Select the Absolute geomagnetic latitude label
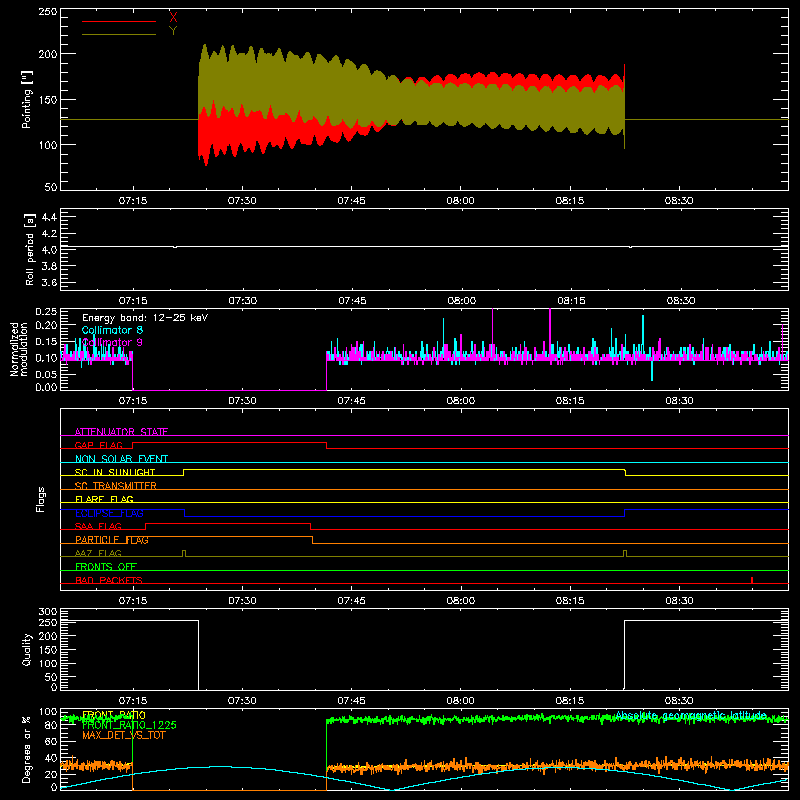This screenshot has height=800, width=800. 691,715
